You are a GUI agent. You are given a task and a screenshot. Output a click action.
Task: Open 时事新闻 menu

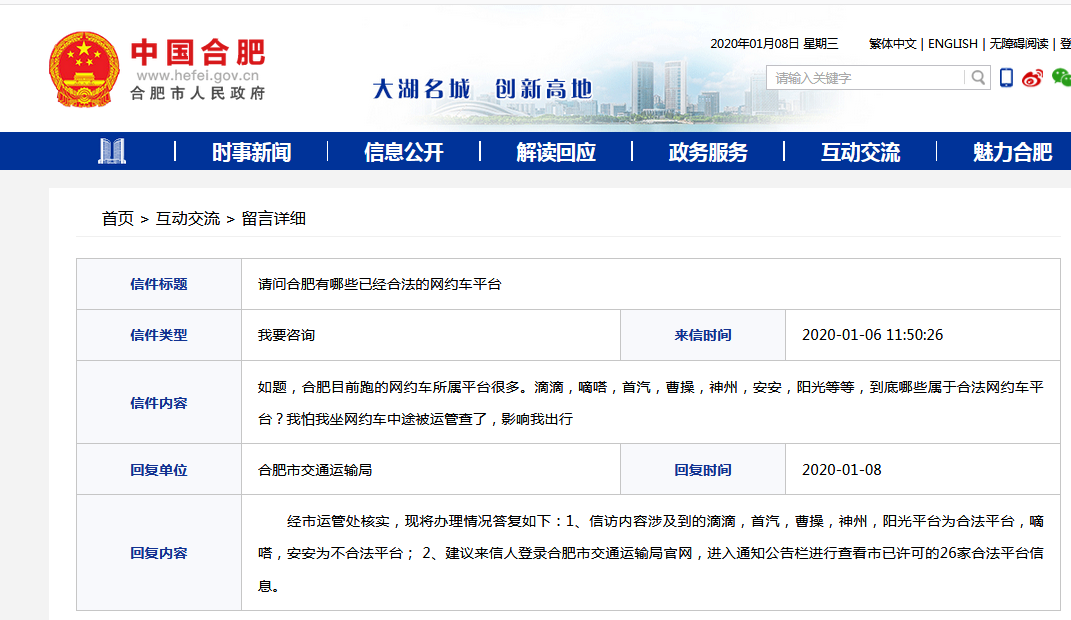tap(251, 152)
